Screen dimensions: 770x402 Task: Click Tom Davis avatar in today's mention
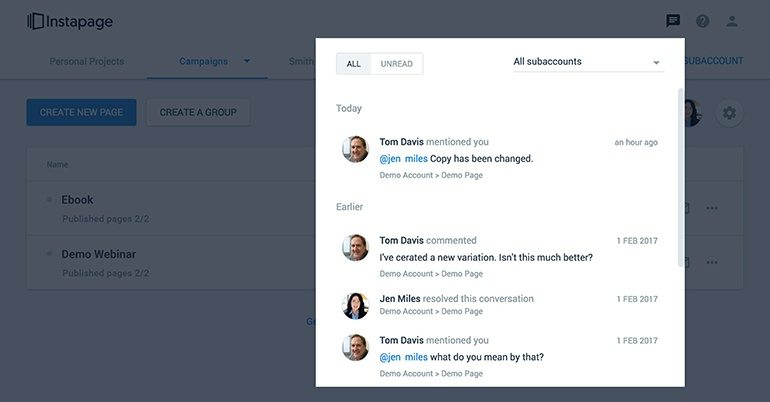coord(355,149)
